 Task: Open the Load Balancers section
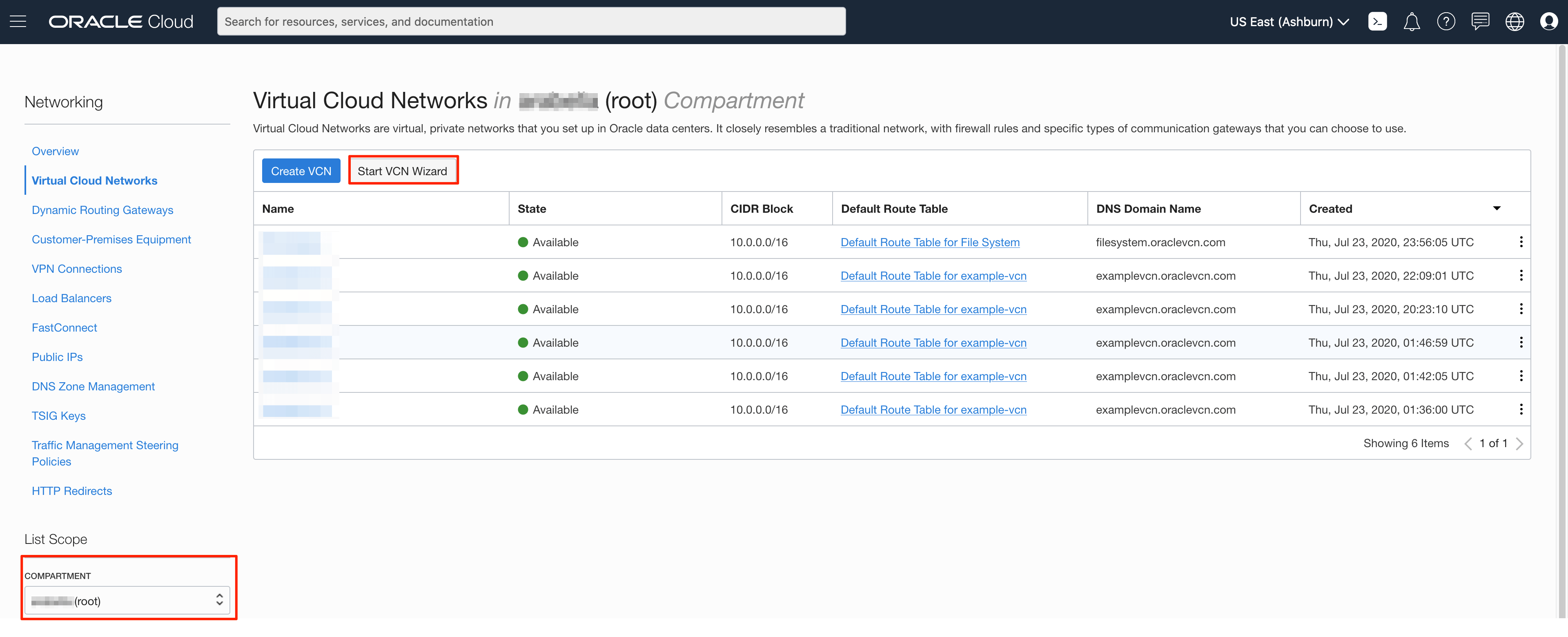click(71, 298)
